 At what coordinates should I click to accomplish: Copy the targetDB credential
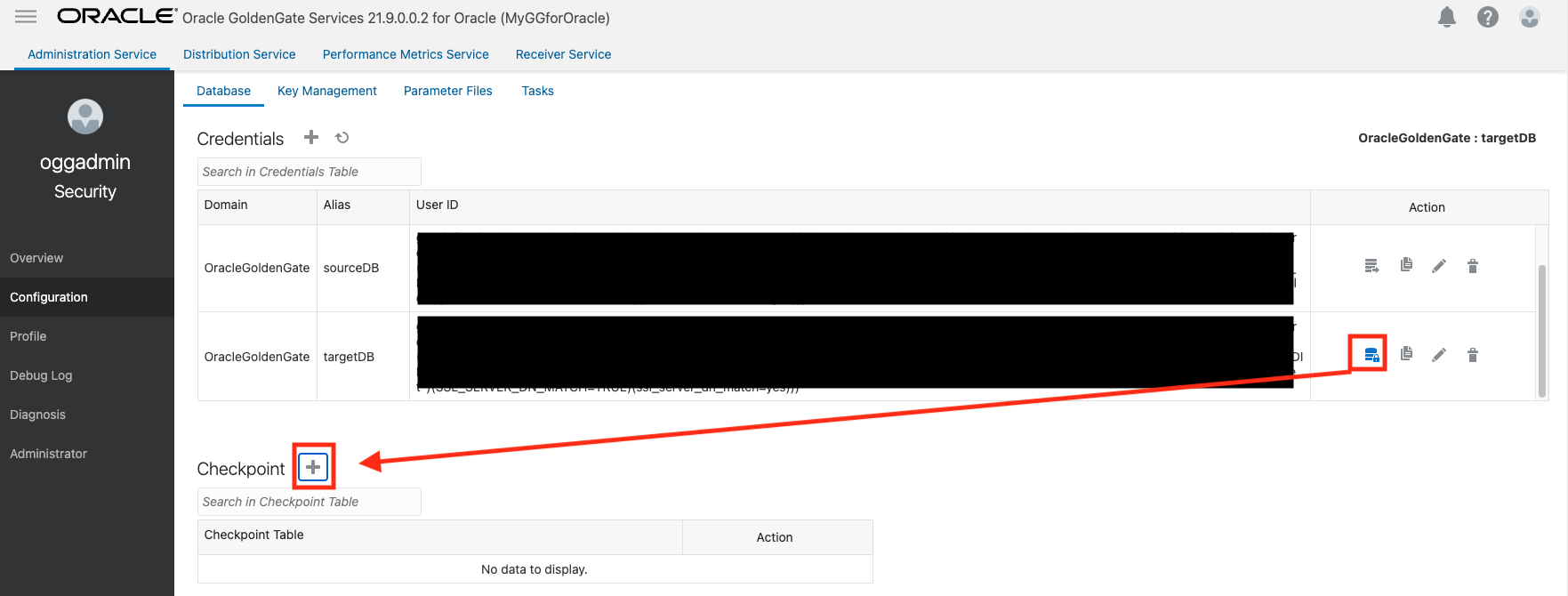pyautogui.click(x=1406, y=354)
